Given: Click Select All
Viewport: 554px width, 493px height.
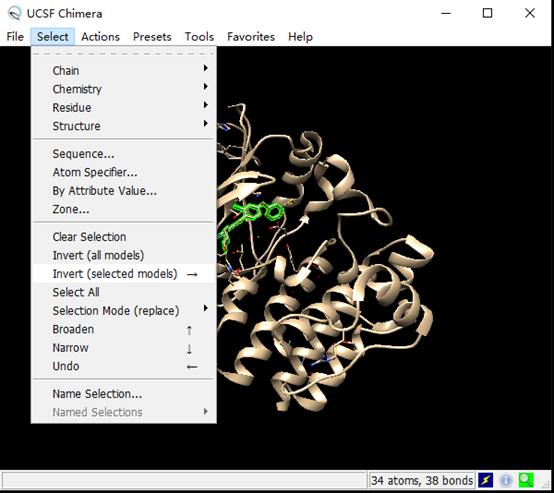Looking at the screenshot, I should [124, 292].
